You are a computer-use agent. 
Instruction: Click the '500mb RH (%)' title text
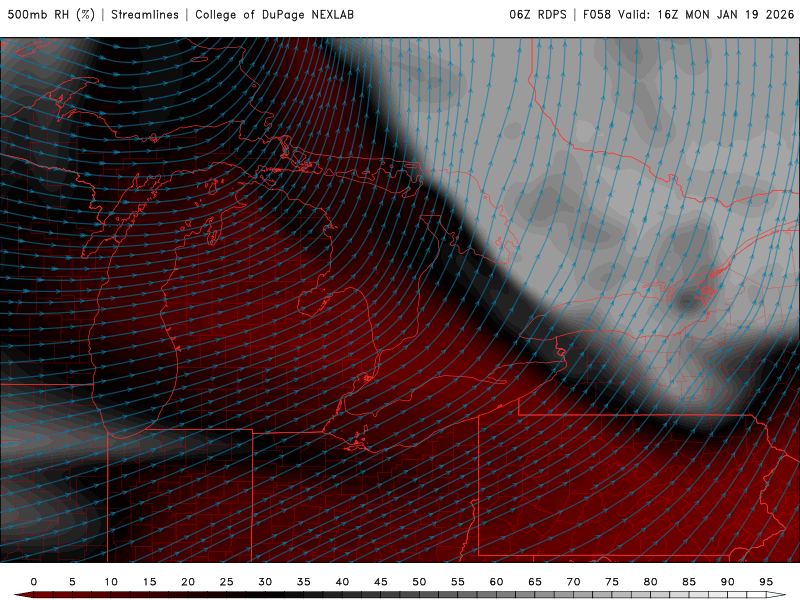(x=51, y=15)
